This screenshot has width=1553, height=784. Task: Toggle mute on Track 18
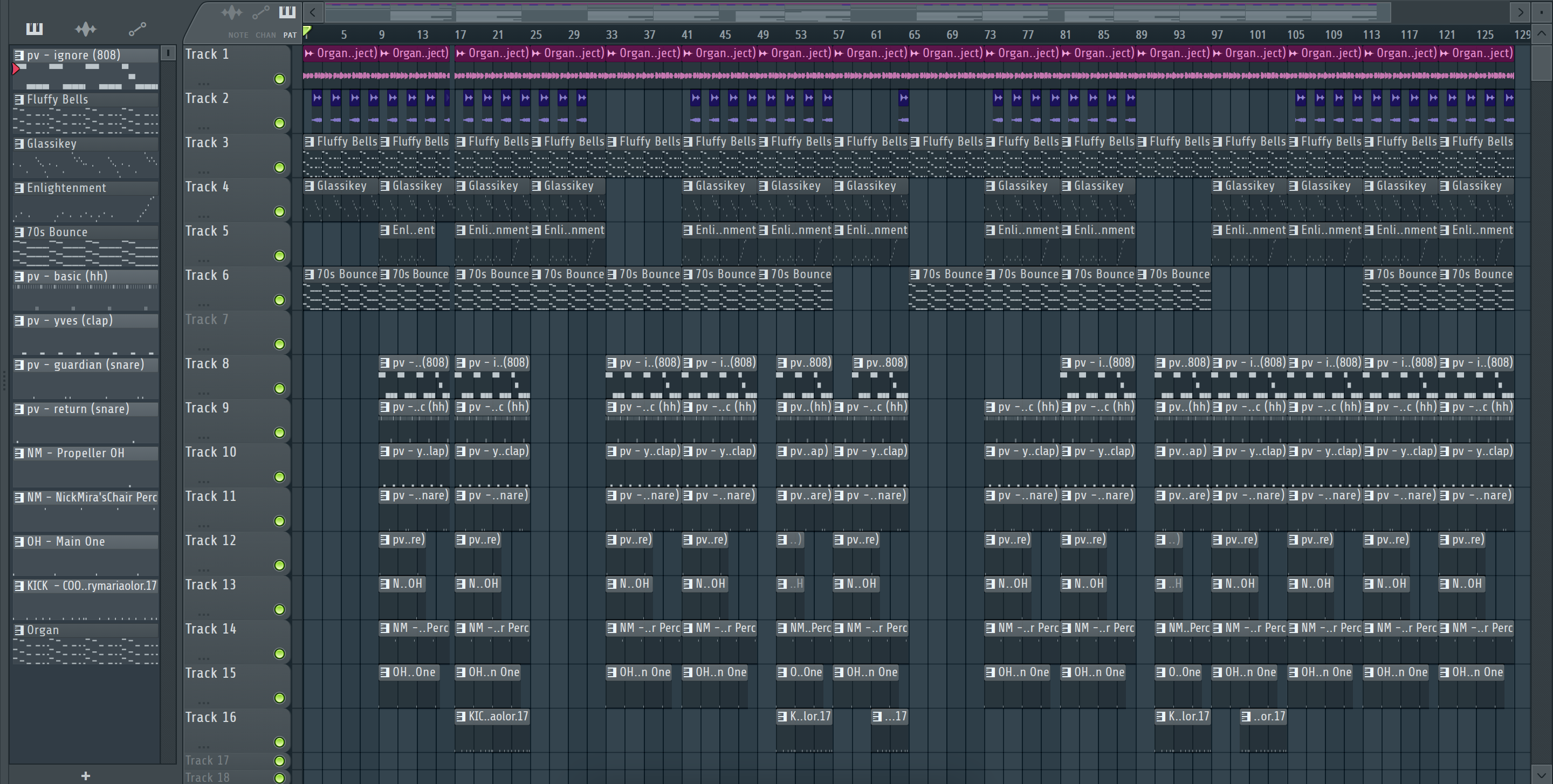click(x=279, y=778)
